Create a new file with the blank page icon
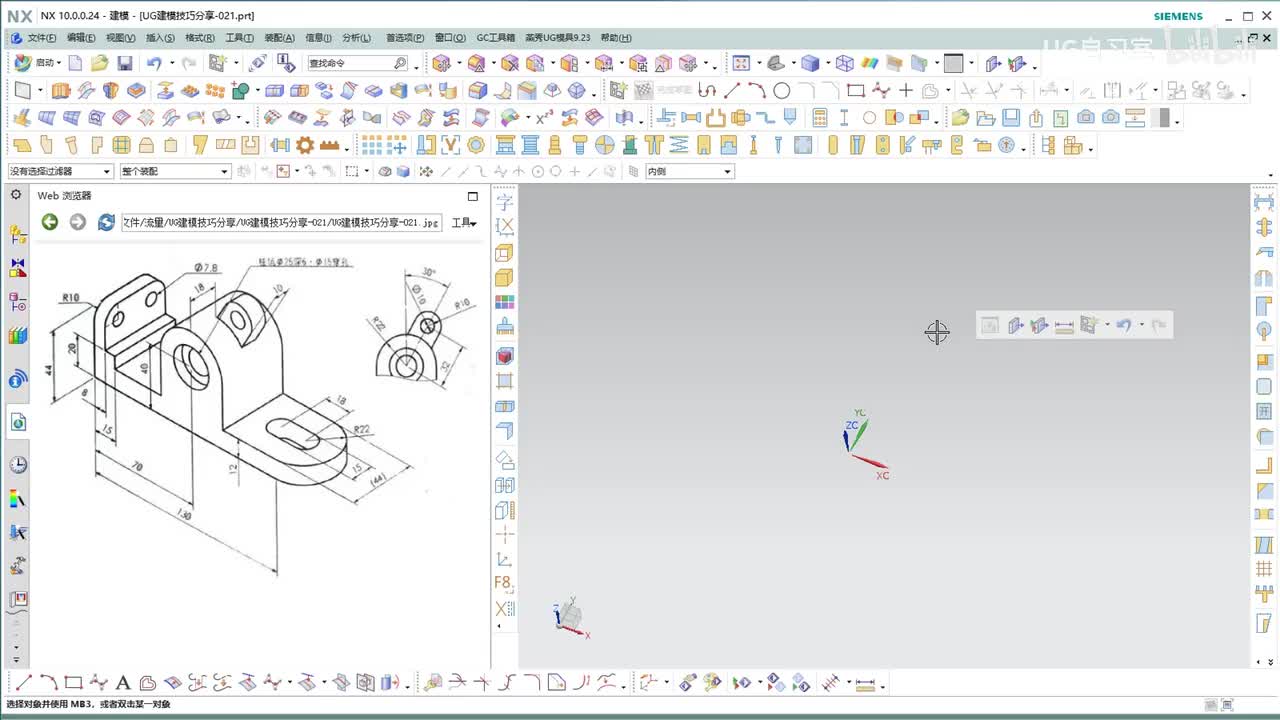Screen dimensions: 1280x720 point(76,63)
